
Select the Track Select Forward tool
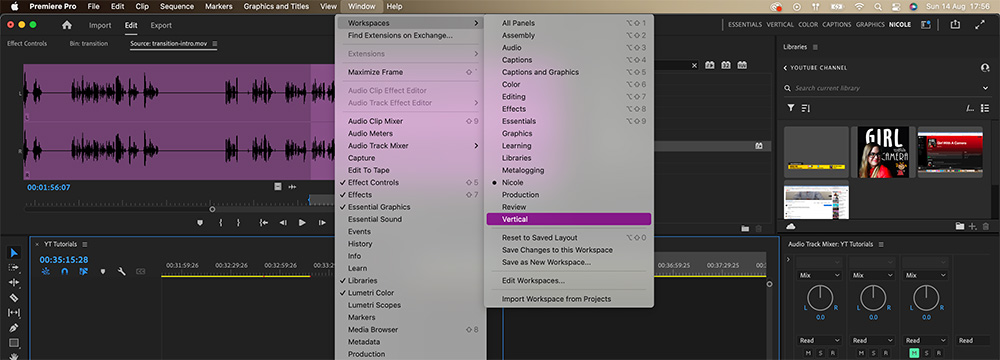pos(14,267)
